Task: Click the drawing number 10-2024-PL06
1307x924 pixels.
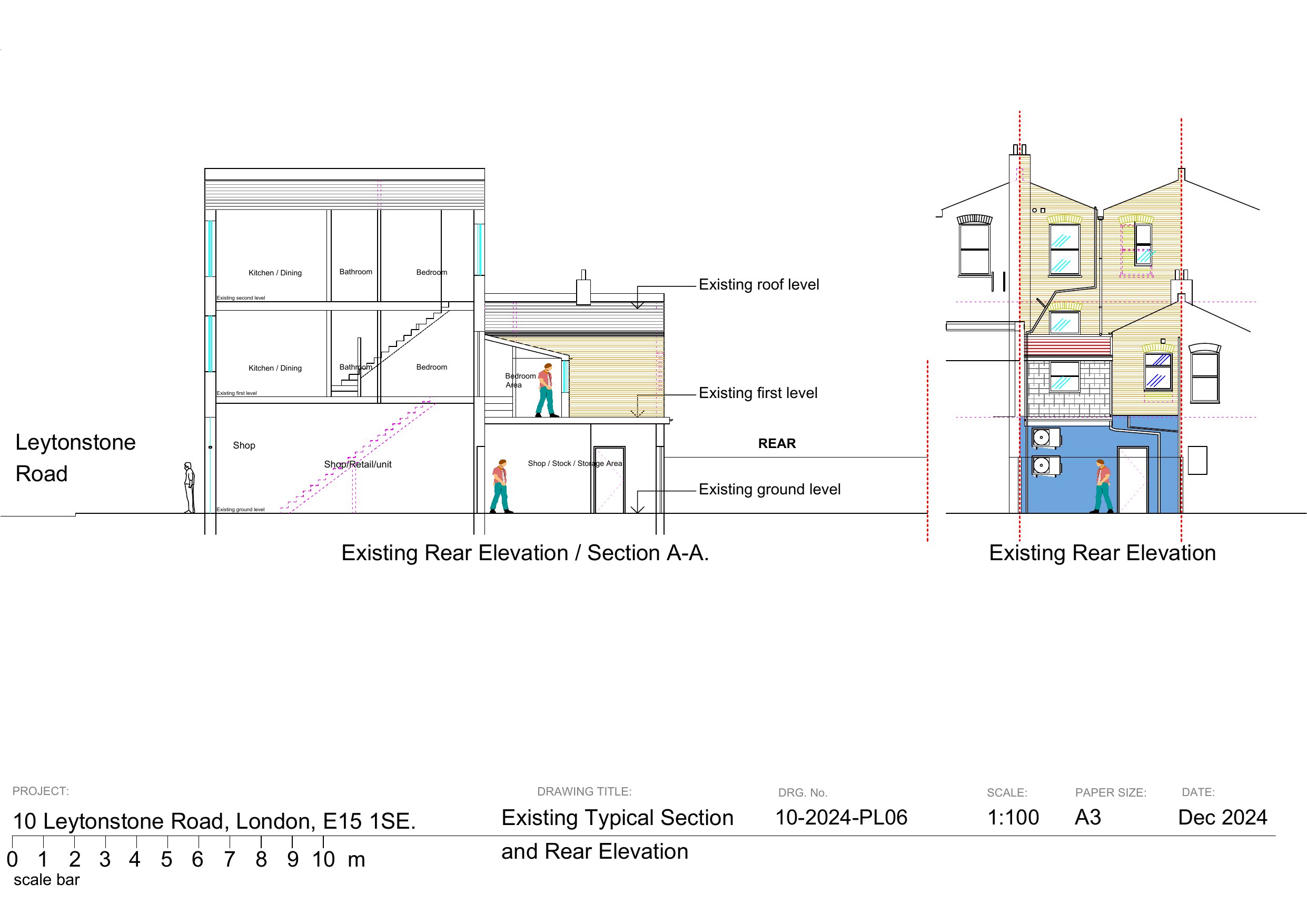Action: 841,818
